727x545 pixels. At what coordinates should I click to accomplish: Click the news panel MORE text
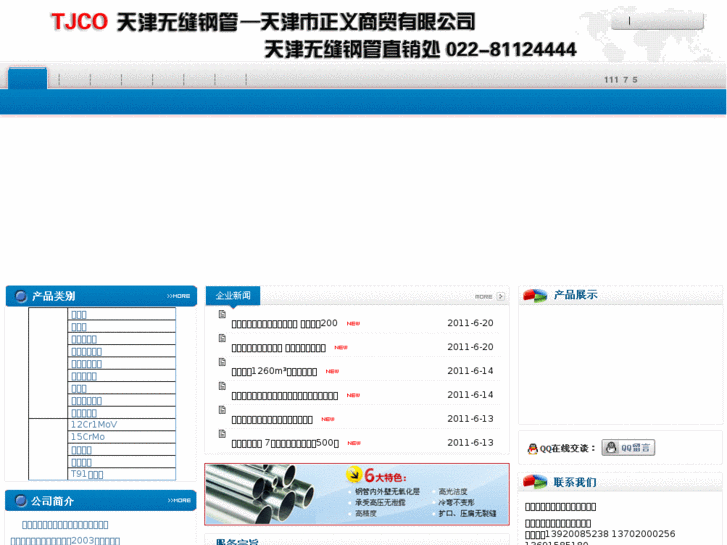pos(484,296)
